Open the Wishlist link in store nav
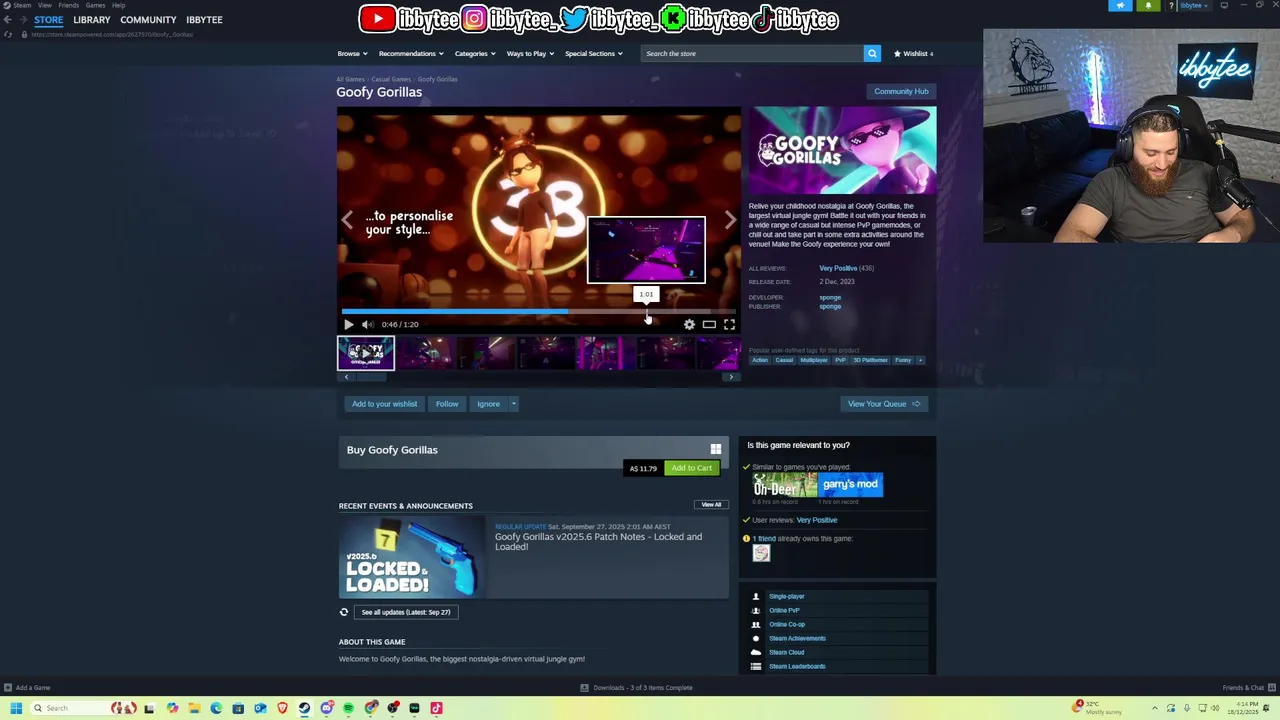 (913, 53)
